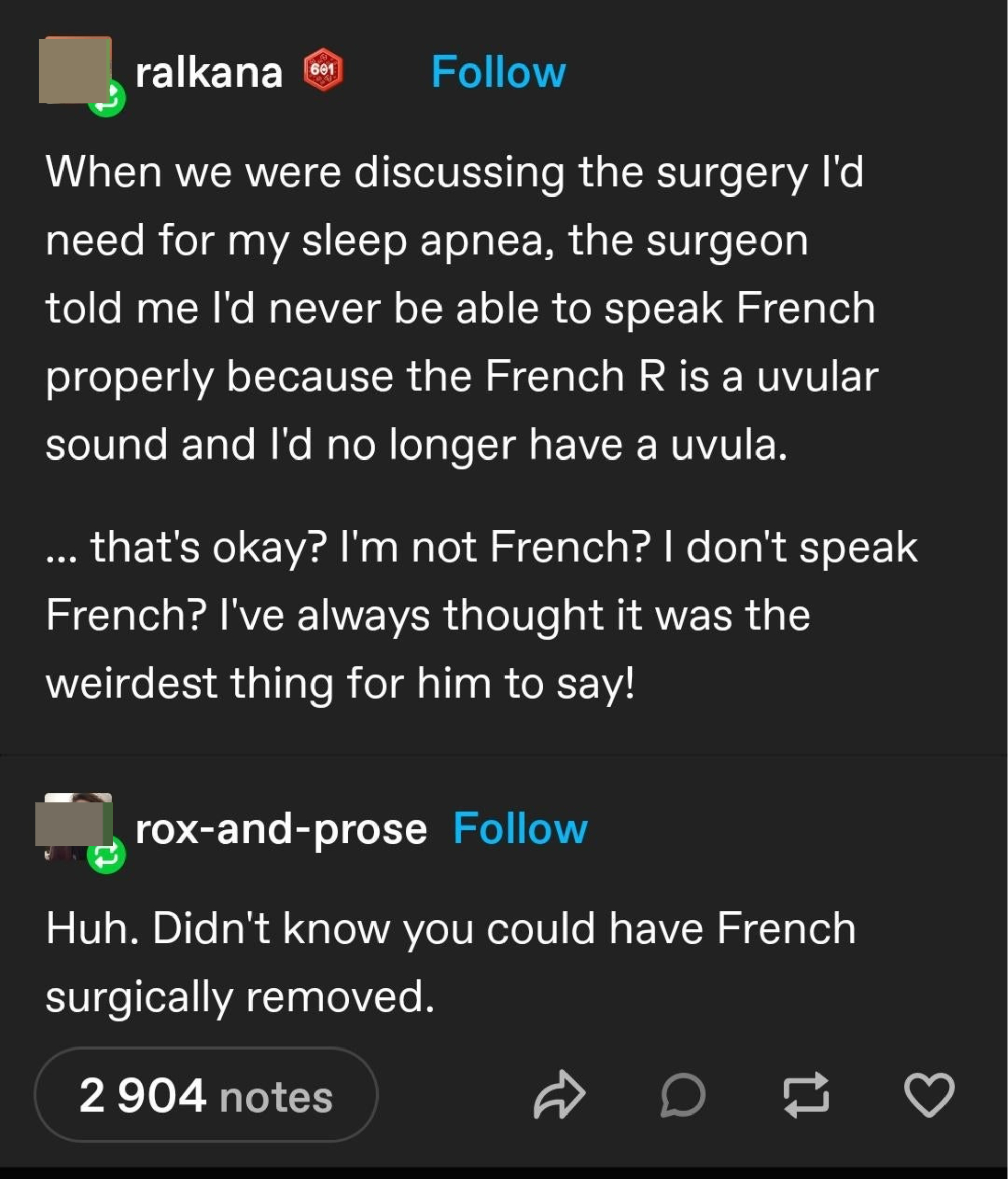
Task: Click the sentence ending 'no longer have a uvula.'
Action: click(x=417, y=444)
